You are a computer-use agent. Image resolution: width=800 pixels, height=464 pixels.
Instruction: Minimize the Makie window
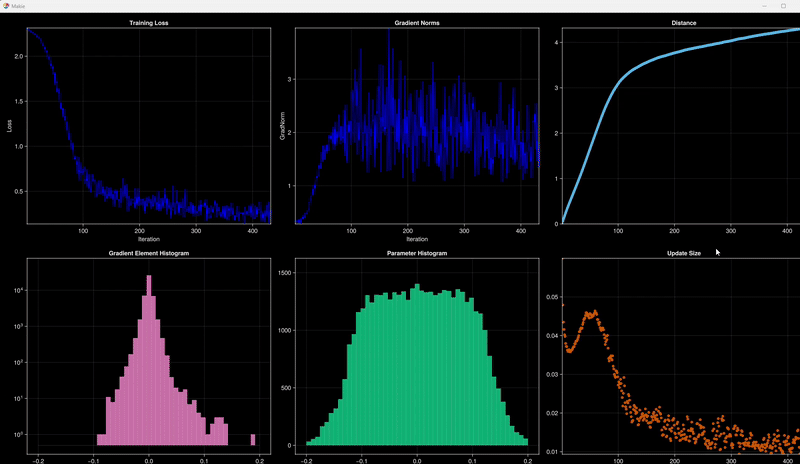tap(764, 6)
